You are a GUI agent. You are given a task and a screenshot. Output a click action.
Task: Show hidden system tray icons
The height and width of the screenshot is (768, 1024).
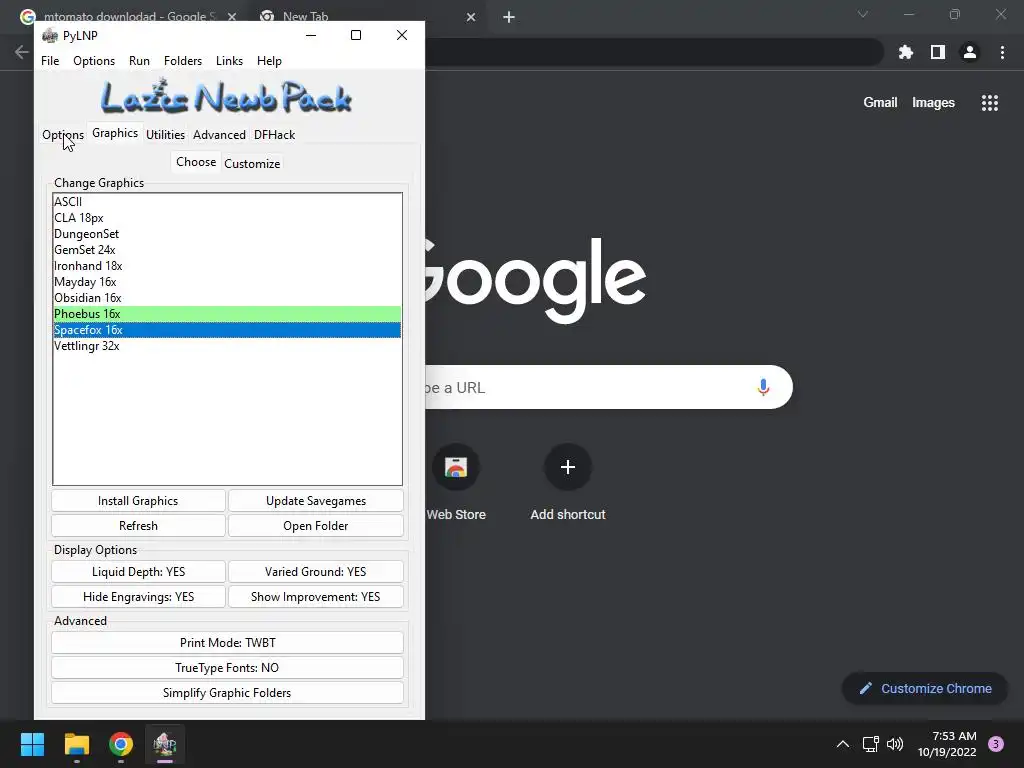pos(842,744)
